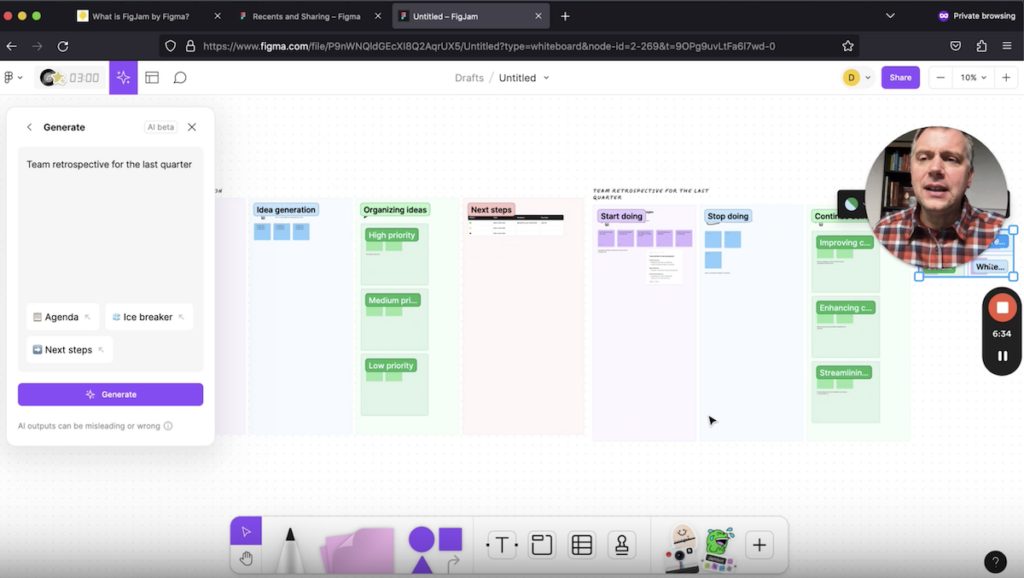Click the Generate button in the AI panel
Viewport: 1024px width, 578px height.
(110, 394)
